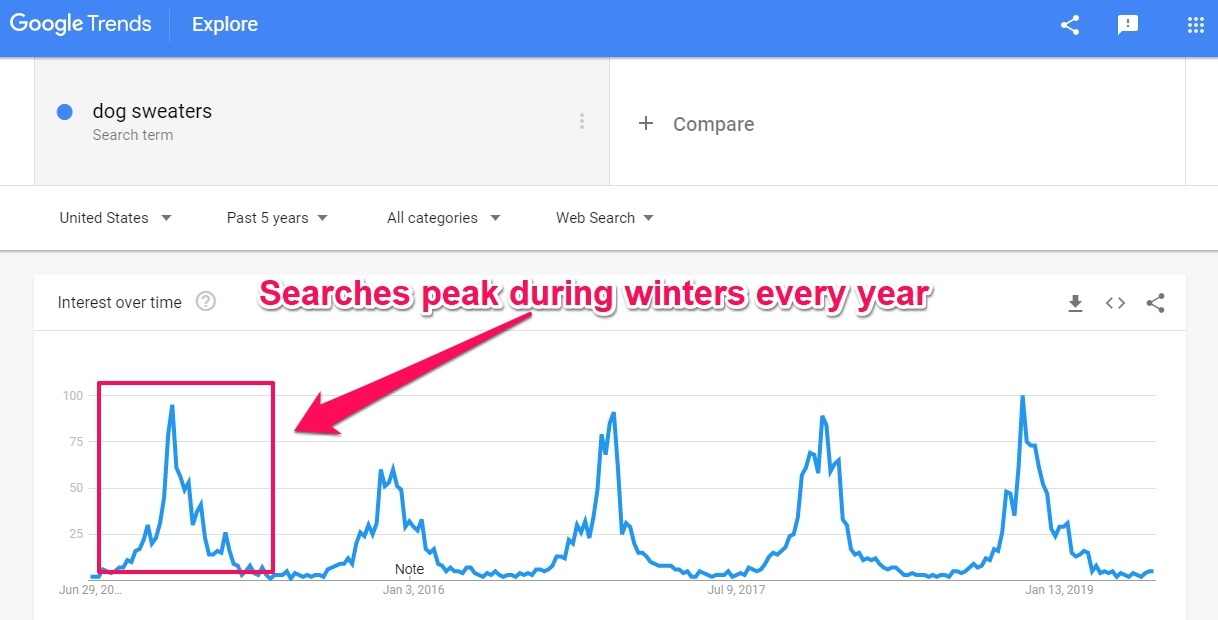Share the Interest over time chart

[1156, 303]
